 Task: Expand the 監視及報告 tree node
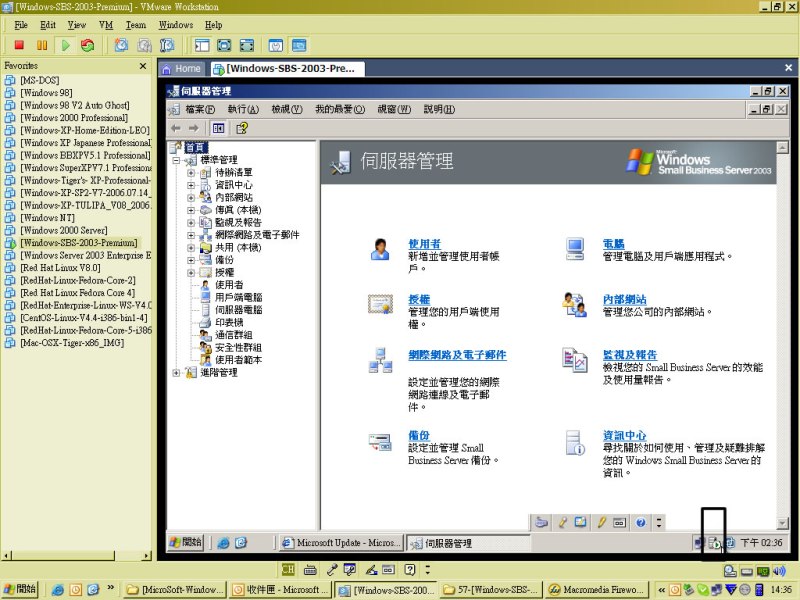tap(191, 222)
